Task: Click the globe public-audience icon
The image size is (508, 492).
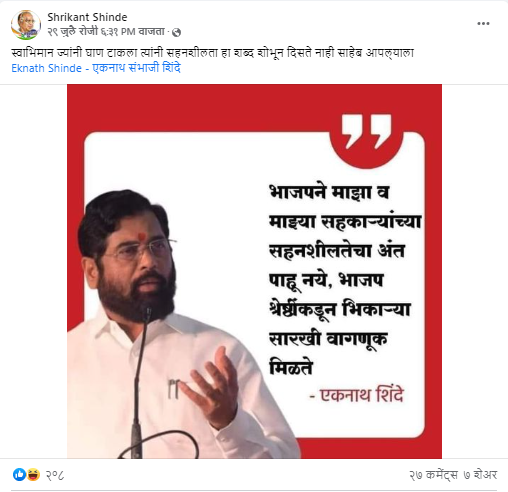Action: tap(177, 32)
